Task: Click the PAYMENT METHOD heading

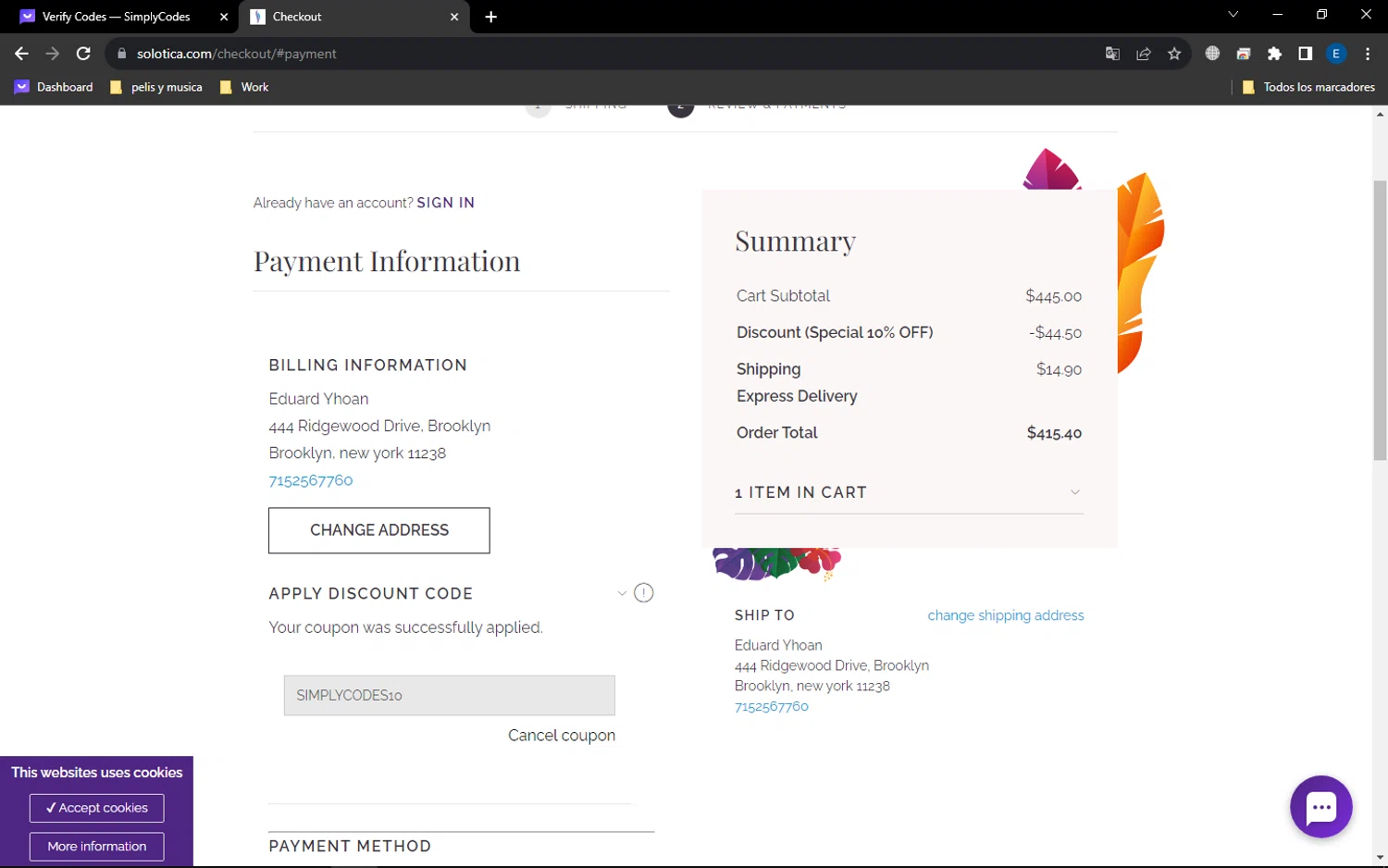Action: tap(350, 846)
